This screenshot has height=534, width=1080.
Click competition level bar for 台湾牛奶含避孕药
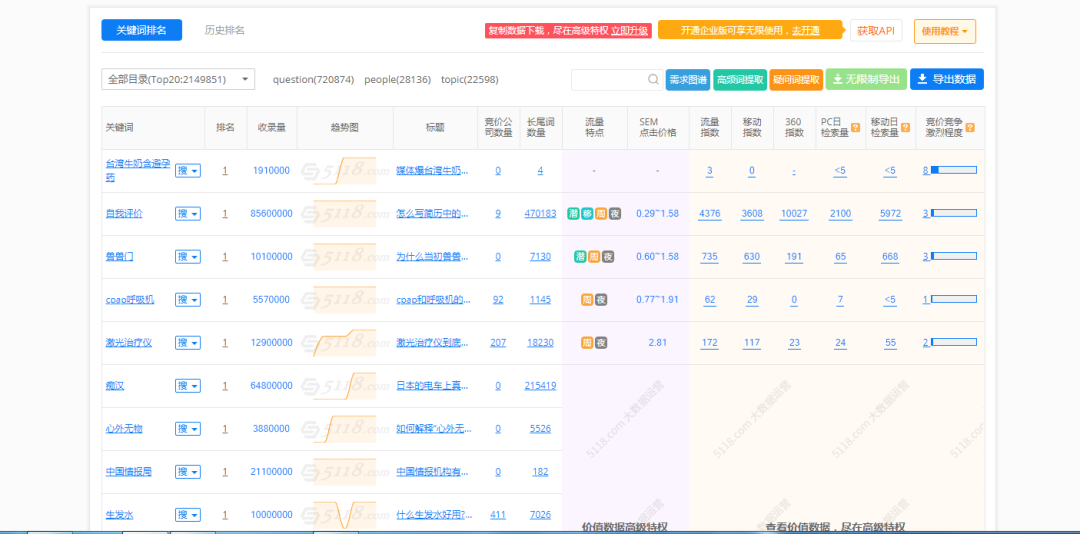pos(953,171)
